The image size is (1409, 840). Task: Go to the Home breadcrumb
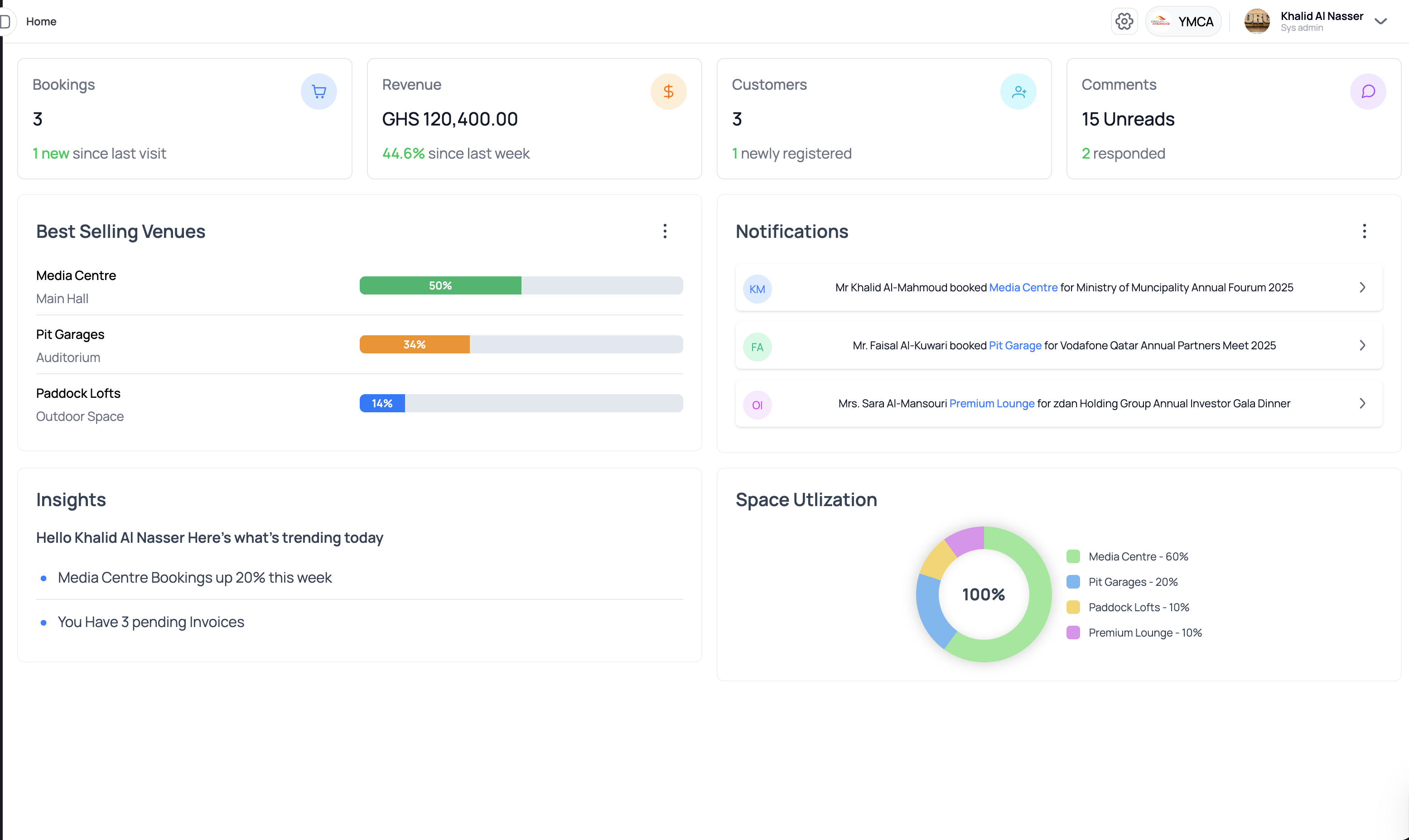tap(41, 21)
